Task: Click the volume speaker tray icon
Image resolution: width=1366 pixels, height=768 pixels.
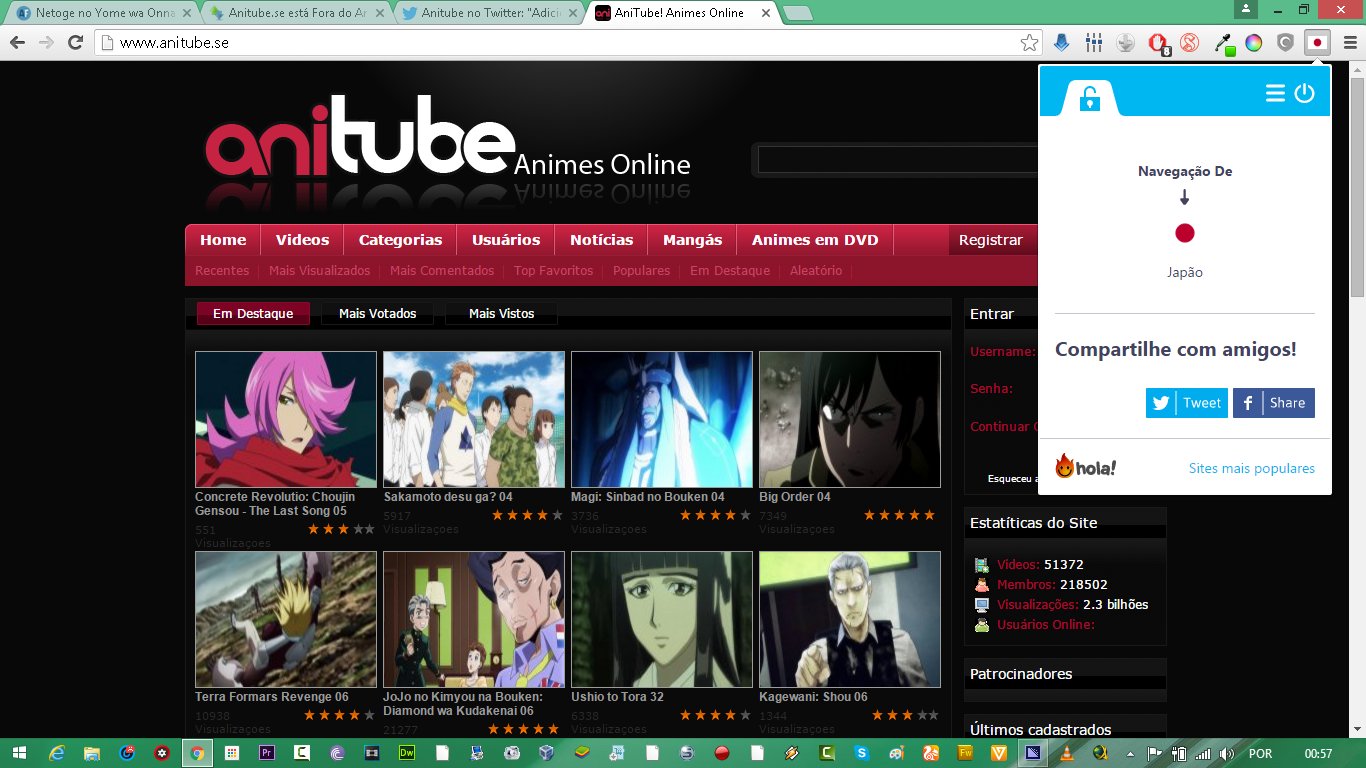Action: [1226, 753]
